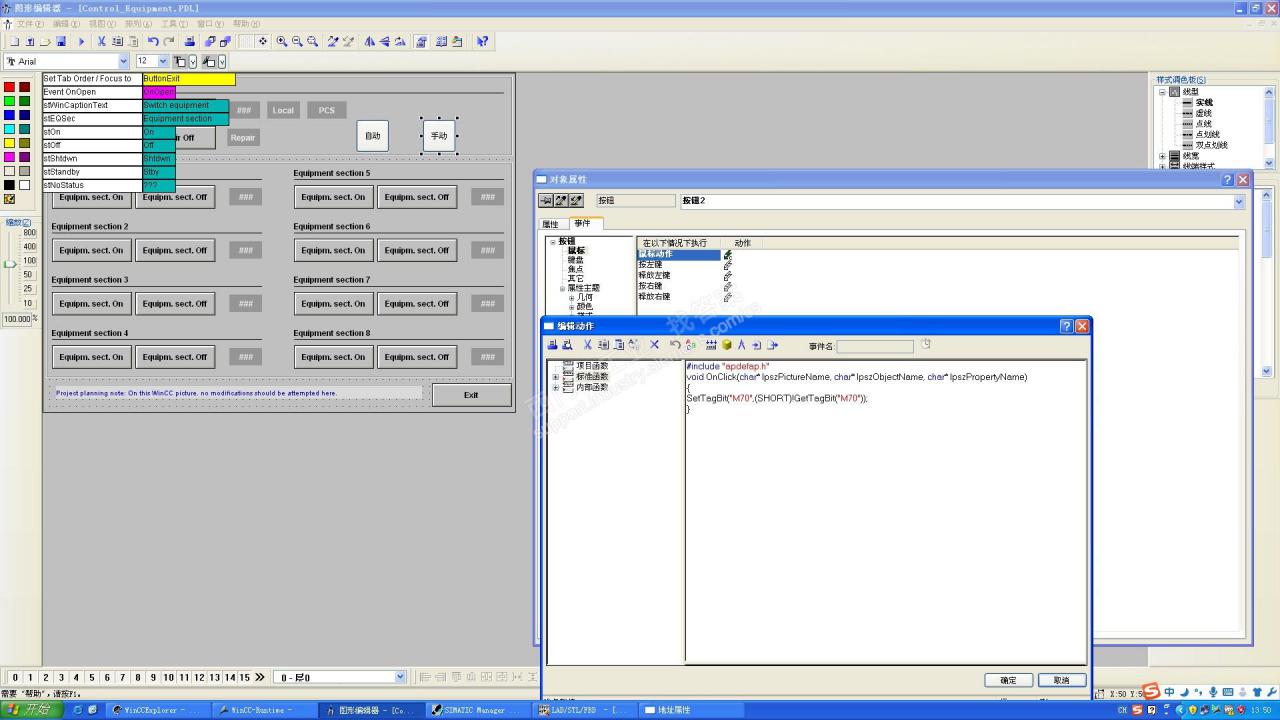This screenshot has height=720, width=1280.
Task: Click the Help question-arrow icon
Action: [482, 42]
